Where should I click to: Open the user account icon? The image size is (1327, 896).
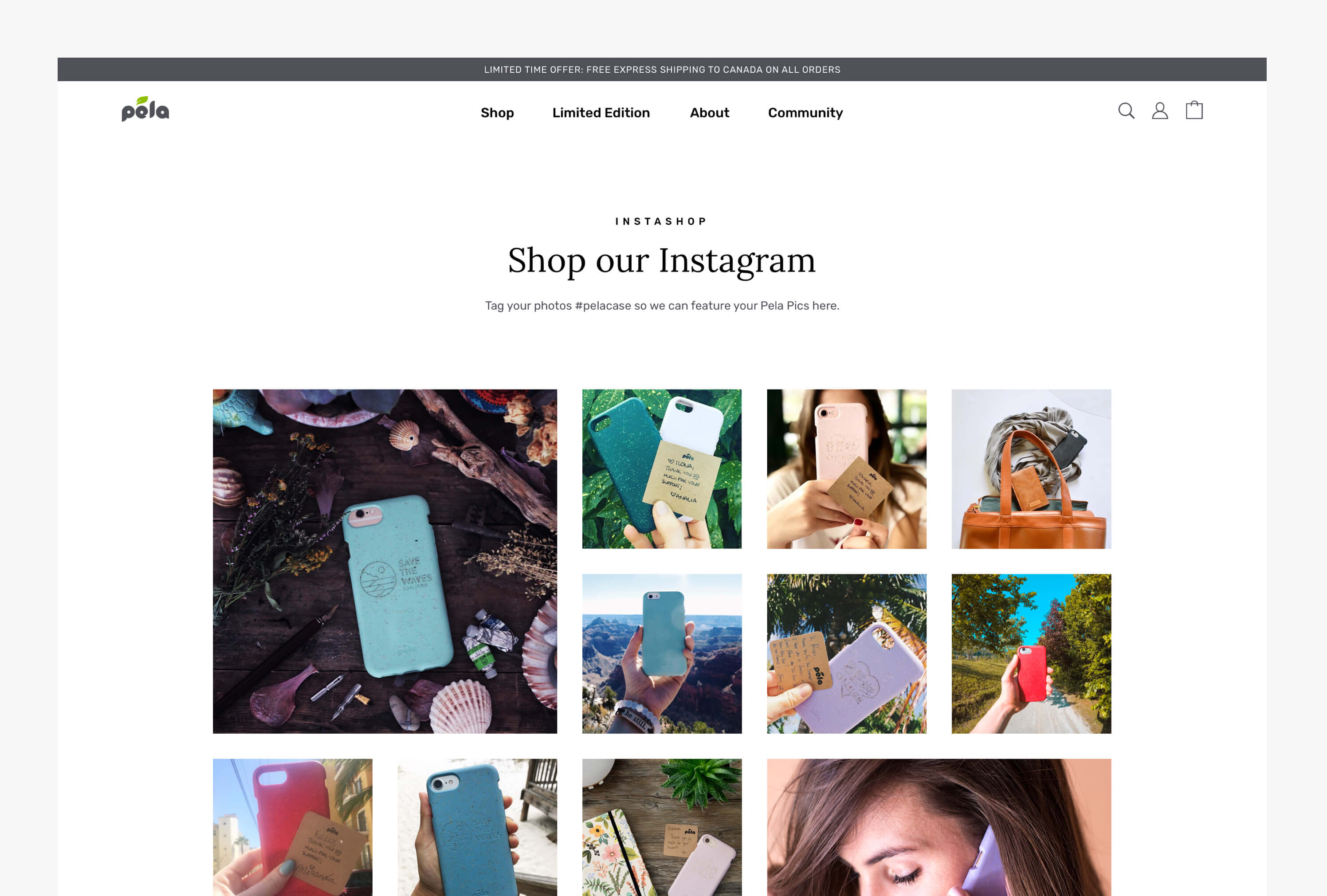(x=1160, y=111)
